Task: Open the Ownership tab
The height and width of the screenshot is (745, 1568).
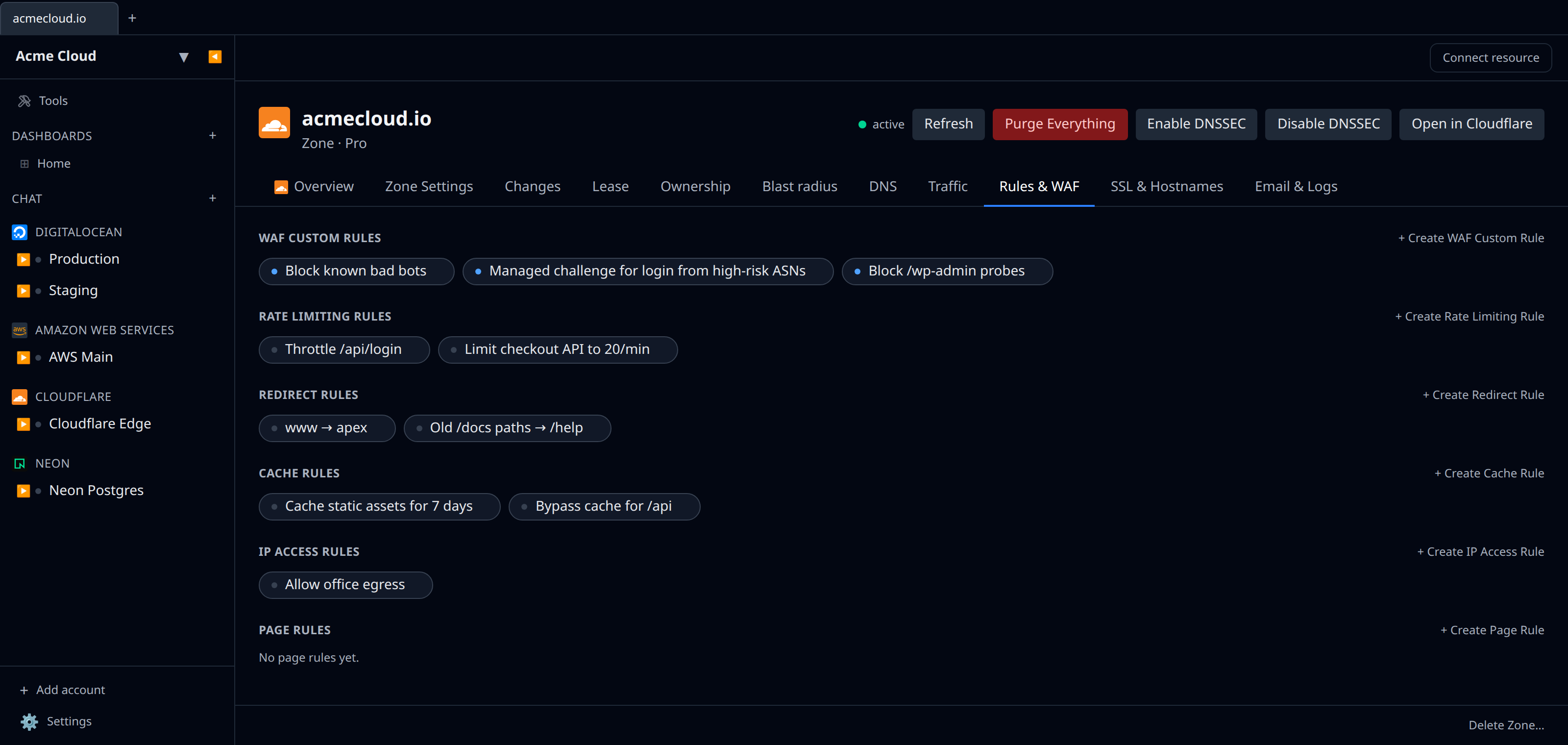Action: (695, 186)
